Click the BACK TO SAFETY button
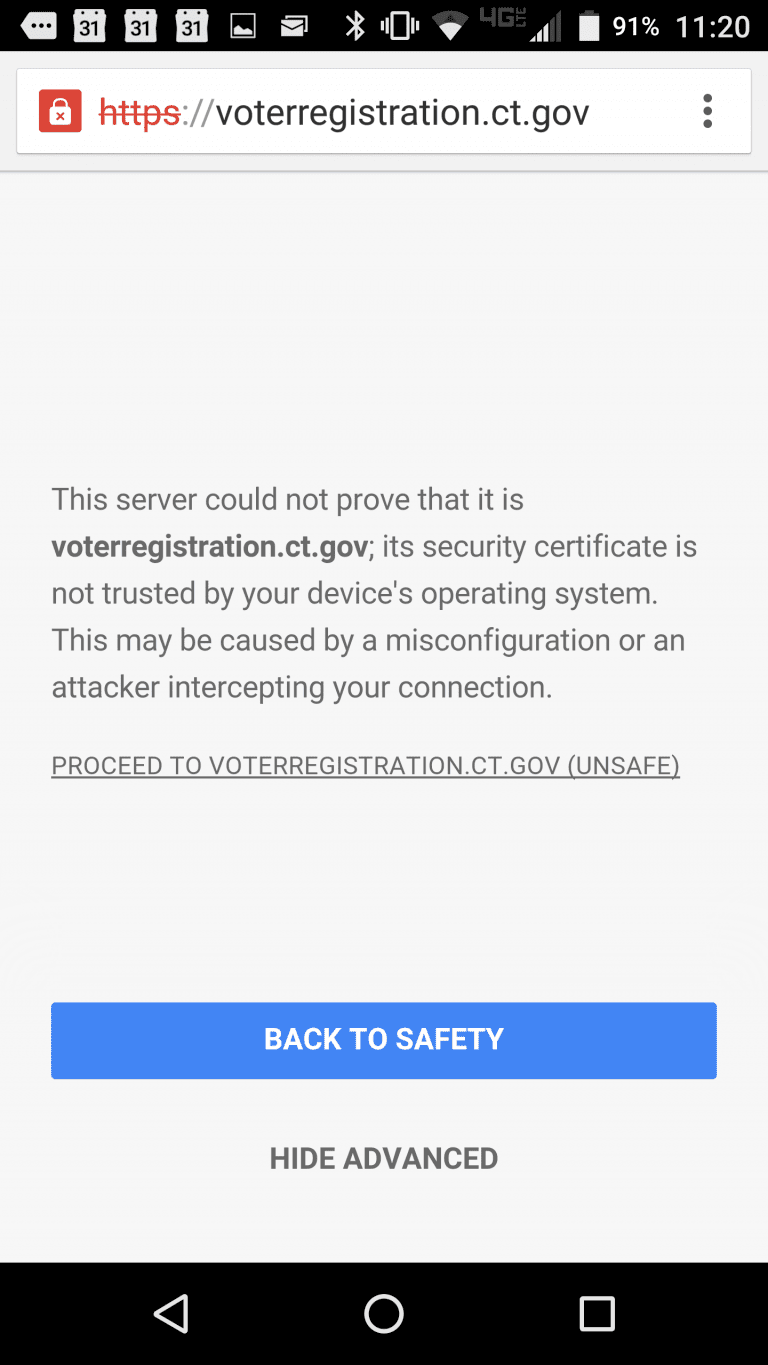 pyautogui.click(x=384, y=1040)
